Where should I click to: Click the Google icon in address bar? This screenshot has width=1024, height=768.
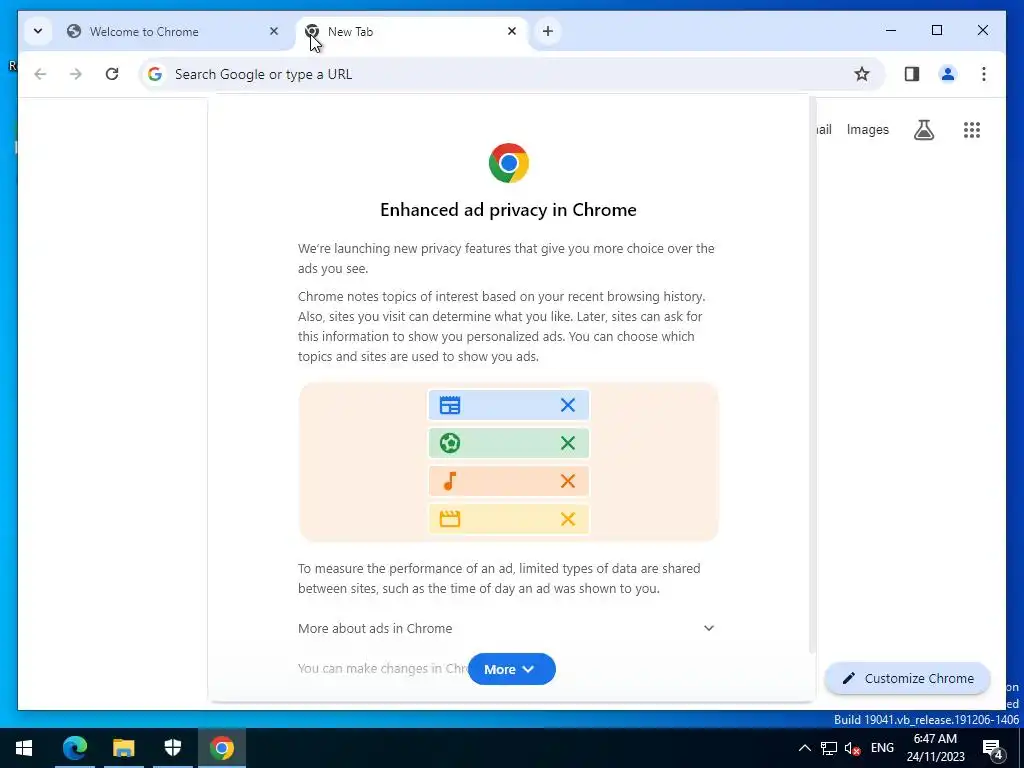(155, 74)
